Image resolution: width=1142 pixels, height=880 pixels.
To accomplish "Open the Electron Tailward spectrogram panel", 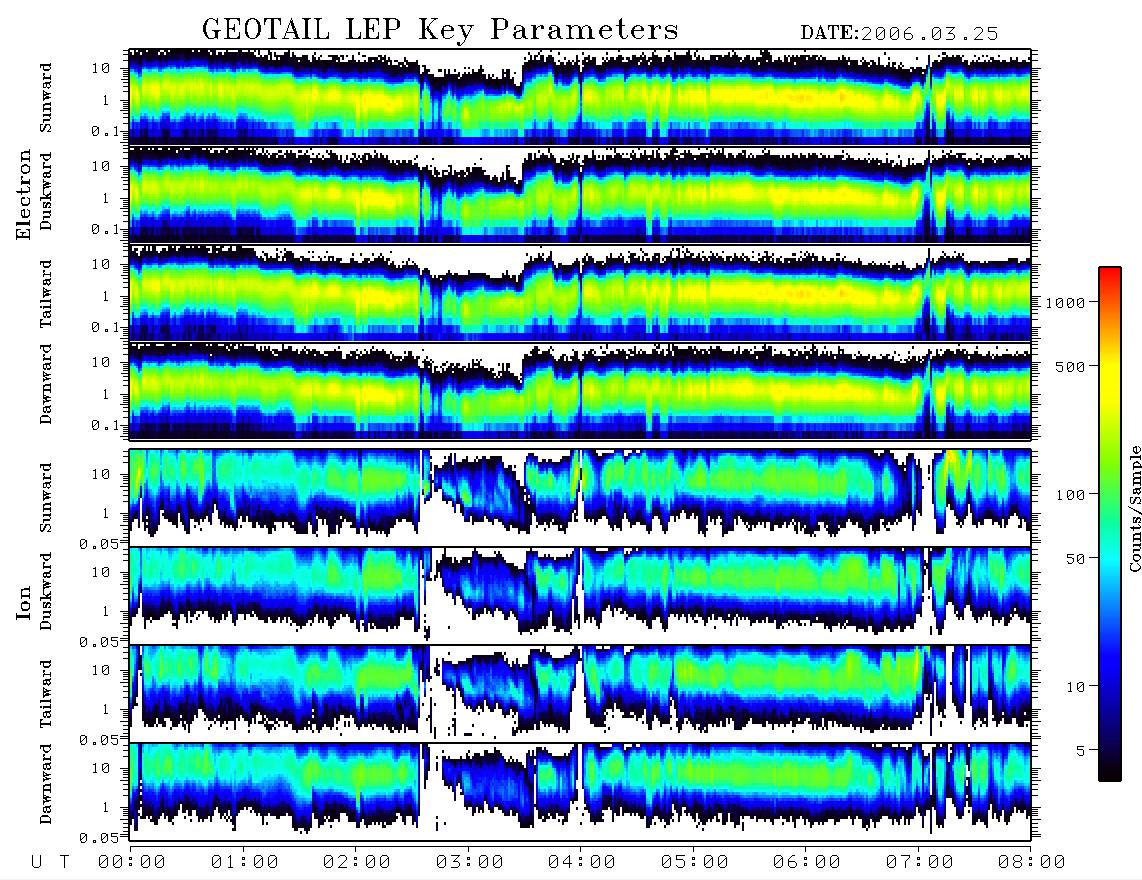I will coord(580,293).
